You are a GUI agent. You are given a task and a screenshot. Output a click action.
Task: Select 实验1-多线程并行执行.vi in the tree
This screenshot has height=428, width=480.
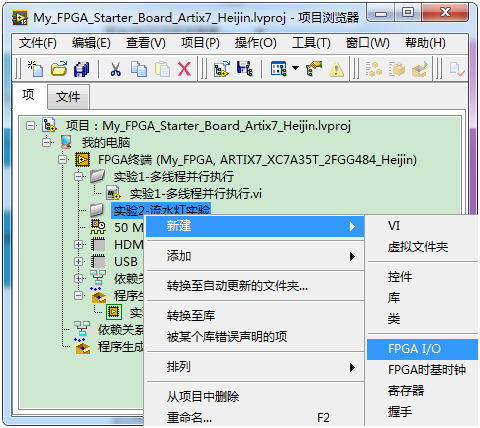pos(196,194)
